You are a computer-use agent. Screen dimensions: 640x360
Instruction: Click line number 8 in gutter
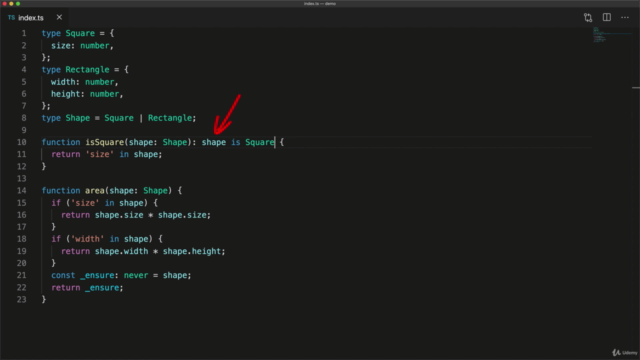point(24,118)
